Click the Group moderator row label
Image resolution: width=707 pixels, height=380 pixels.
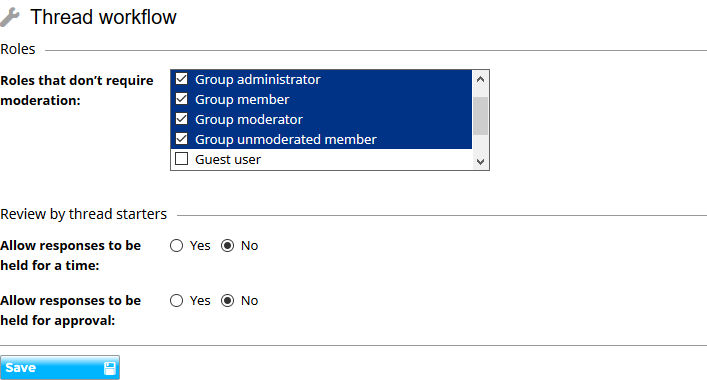(249, 119)
